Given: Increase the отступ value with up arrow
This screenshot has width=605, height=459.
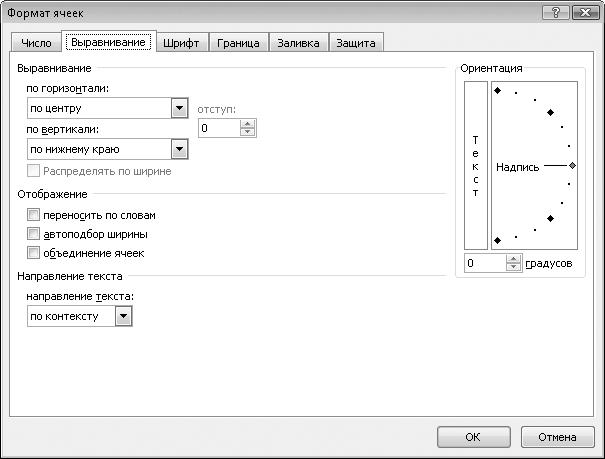Looking at the screenshot, I should coord(249,123).
